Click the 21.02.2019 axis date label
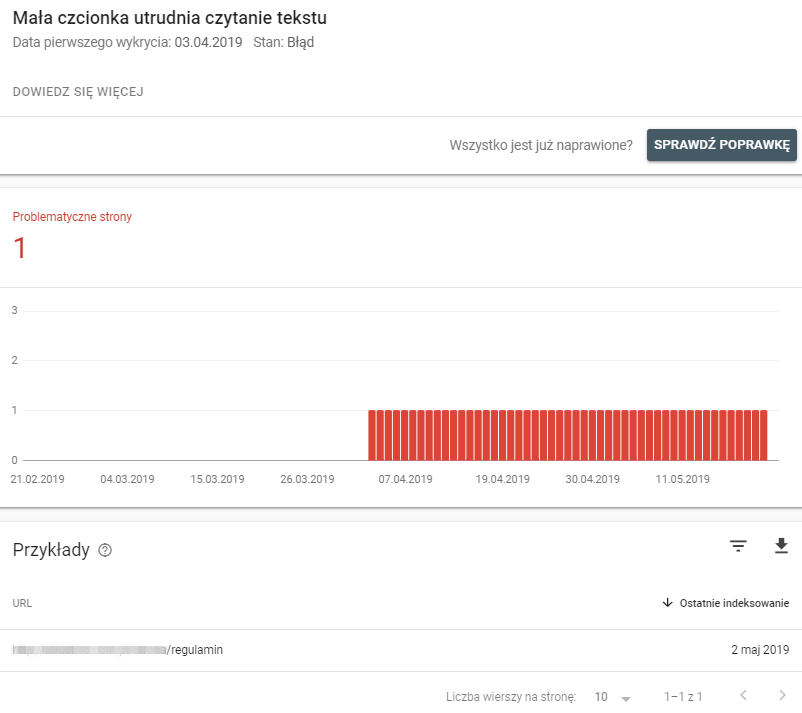 pos(37,479)
